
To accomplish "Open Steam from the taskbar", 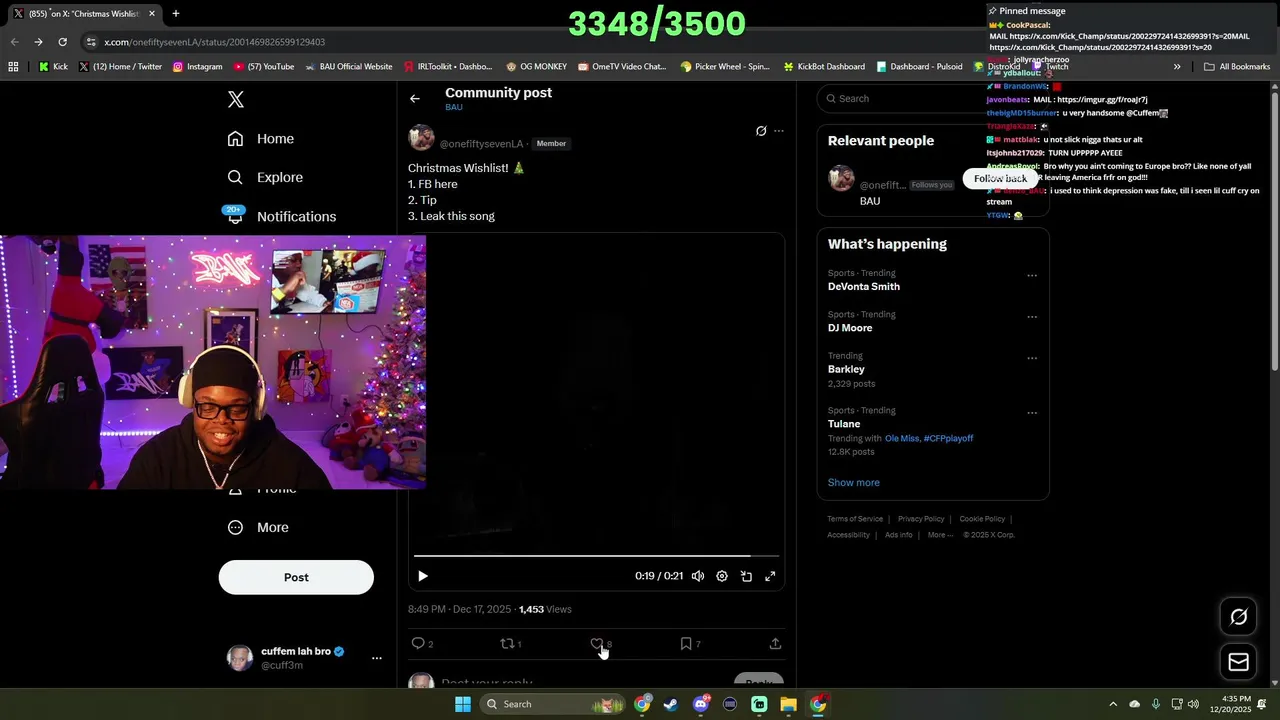I will pos(671,704).
